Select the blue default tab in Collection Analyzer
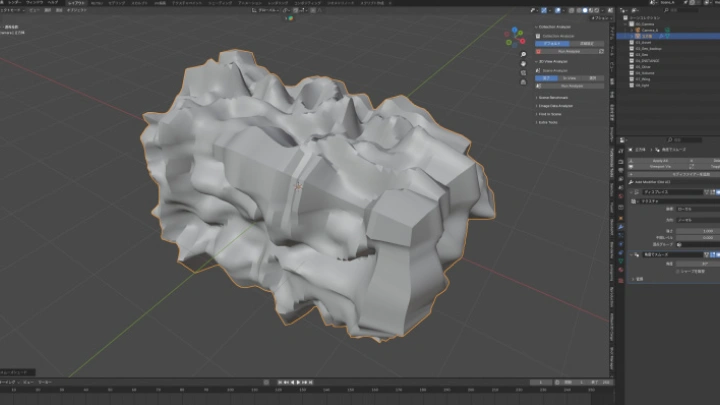 coord(552,44)
